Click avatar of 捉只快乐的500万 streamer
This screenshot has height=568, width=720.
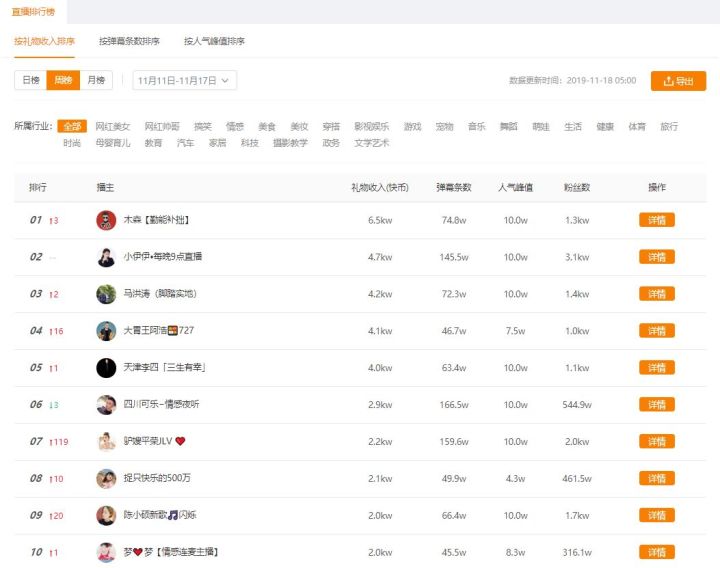pos(106,479)
